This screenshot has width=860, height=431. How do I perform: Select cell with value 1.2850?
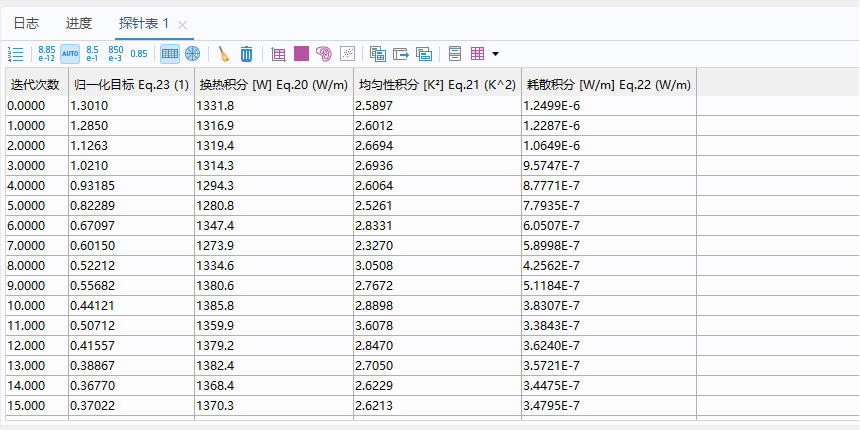[132, 126]
